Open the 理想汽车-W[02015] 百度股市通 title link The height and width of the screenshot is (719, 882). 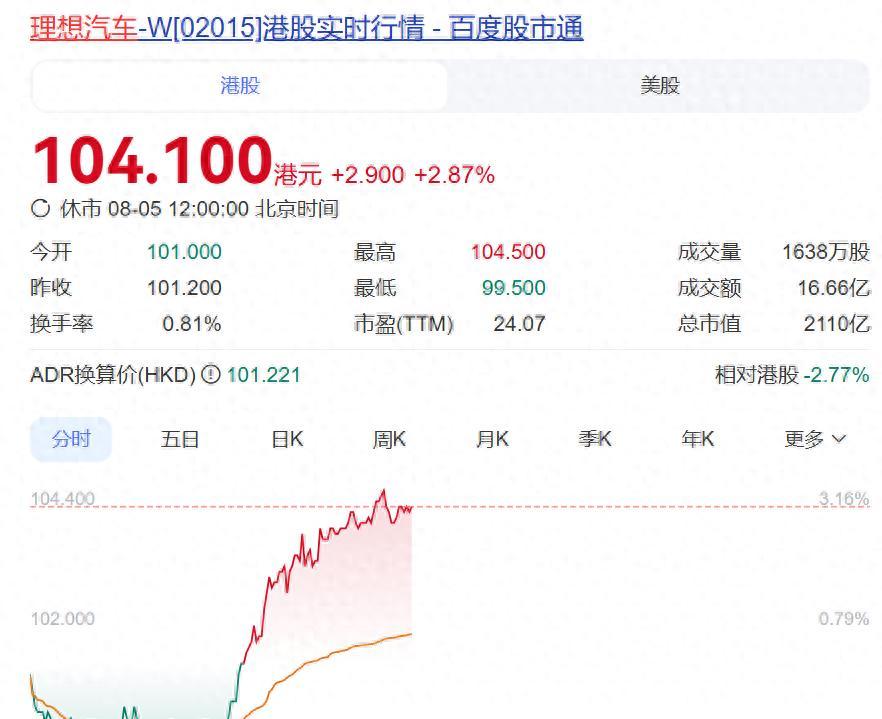pyautogui.click(x=307, y=28)
